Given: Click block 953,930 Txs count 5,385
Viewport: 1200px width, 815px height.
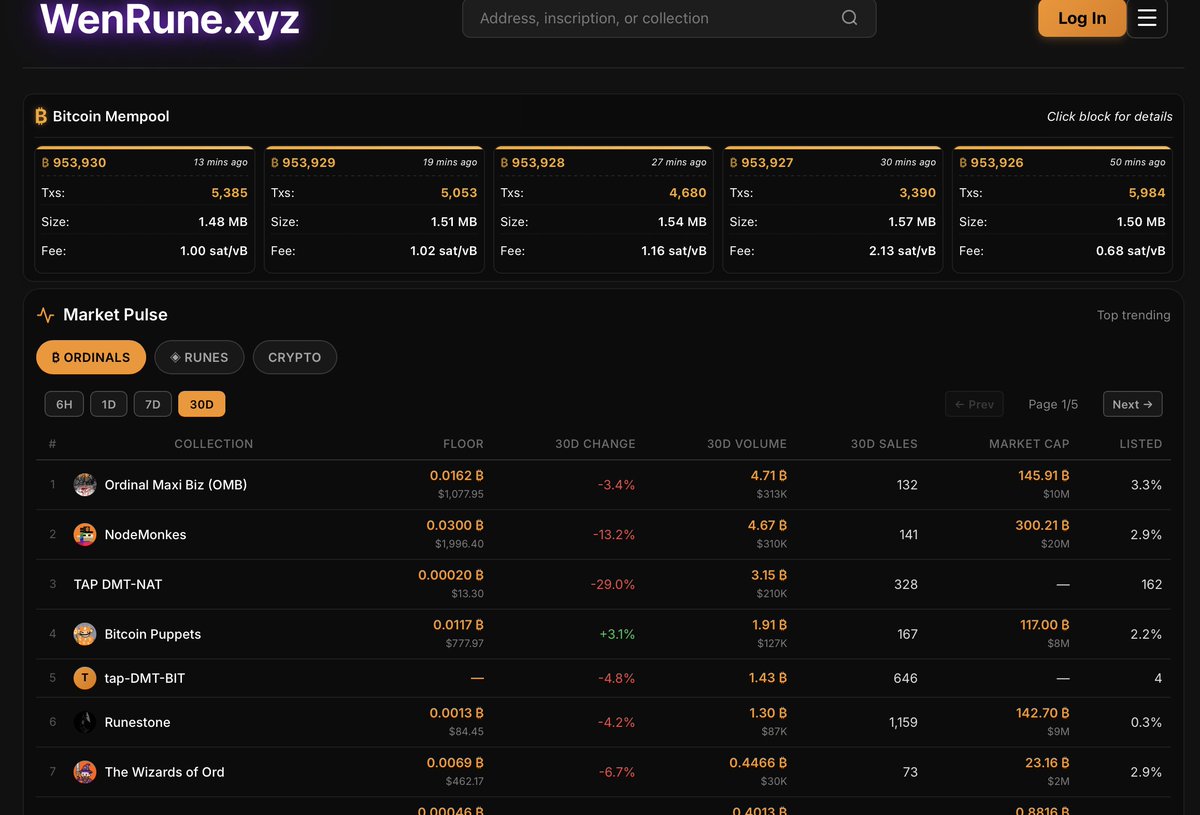Looking at the screenshot, I should [x=229, y=193].
